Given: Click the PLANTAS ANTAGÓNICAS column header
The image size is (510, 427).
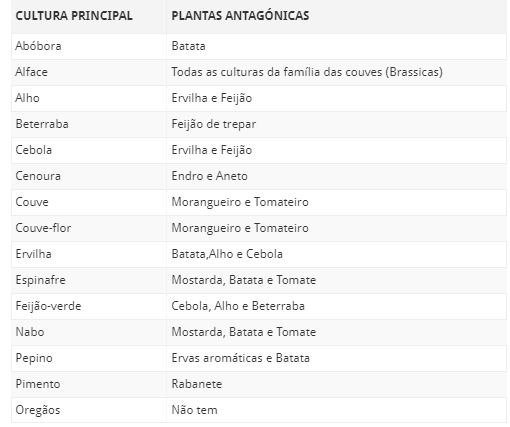Looking at the screenshot, I should 240,16.
